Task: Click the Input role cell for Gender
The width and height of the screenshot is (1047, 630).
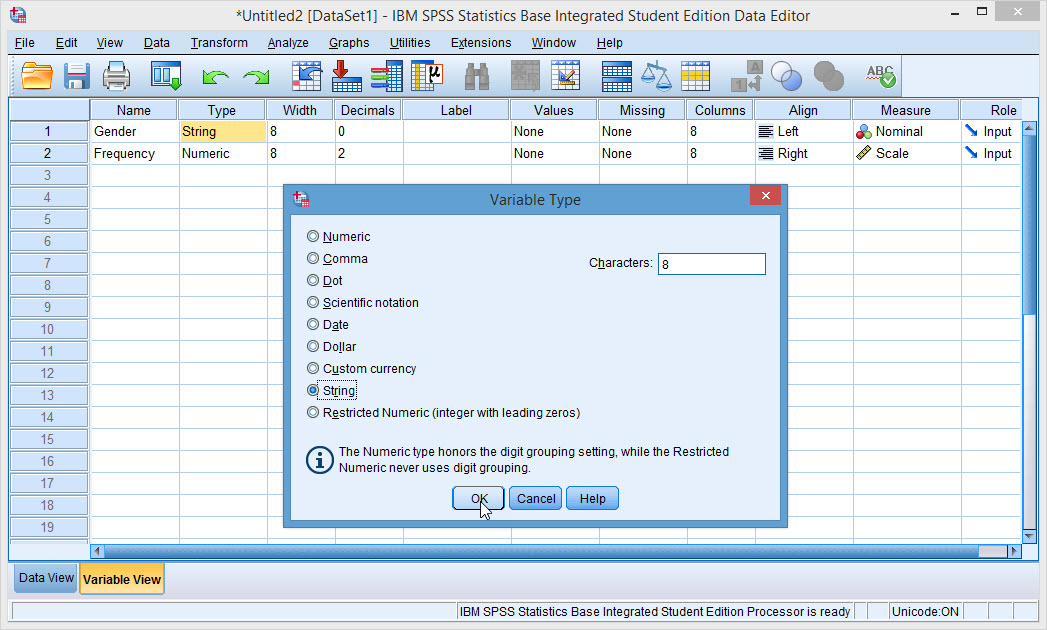Action: pyautogui.click(x=991, y=132)
